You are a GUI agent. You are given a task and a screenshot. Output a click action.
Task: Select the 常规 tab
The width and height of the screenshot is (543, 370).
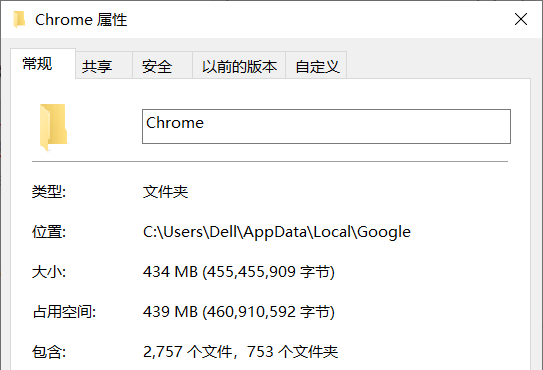43,64
